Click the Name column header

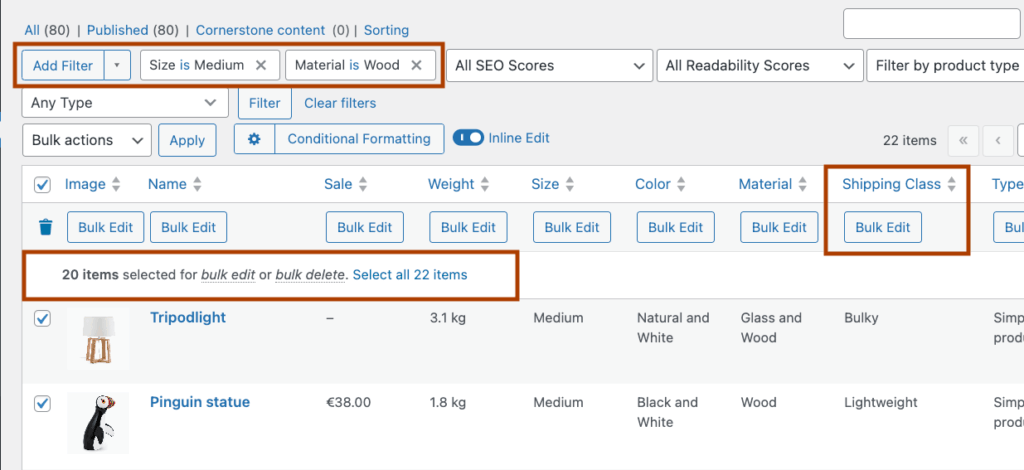(x=167, y=185)
